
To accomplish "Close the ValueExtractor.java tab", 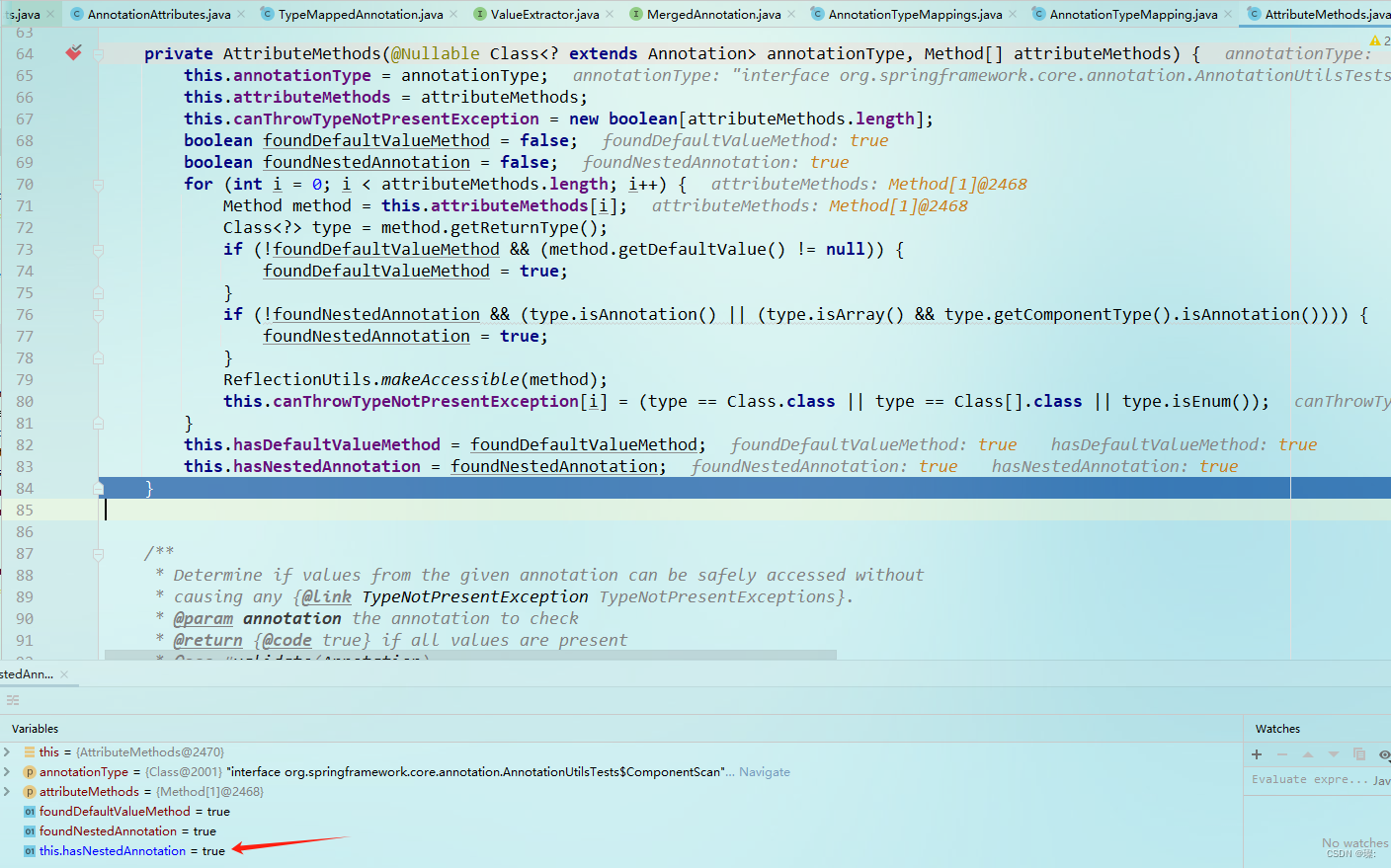I will [x=610, y=14].
